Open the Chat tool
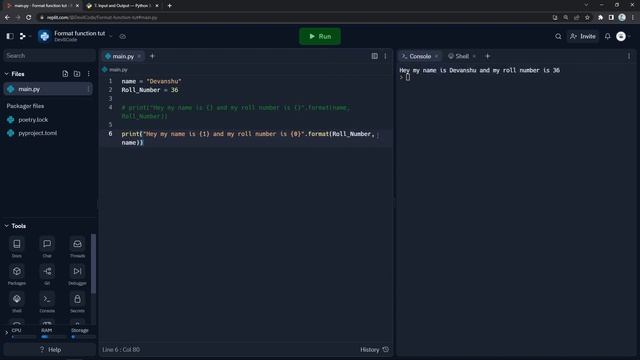Image resolution: width=640 pixels, height=360 pixels. click(47, 247)
